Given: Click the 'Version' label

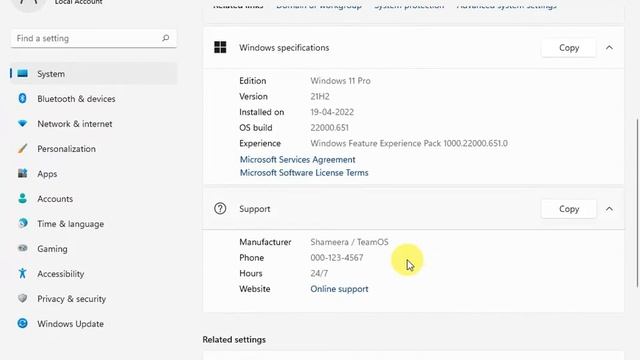Looking at the screenshot, I should click(253, 96).
